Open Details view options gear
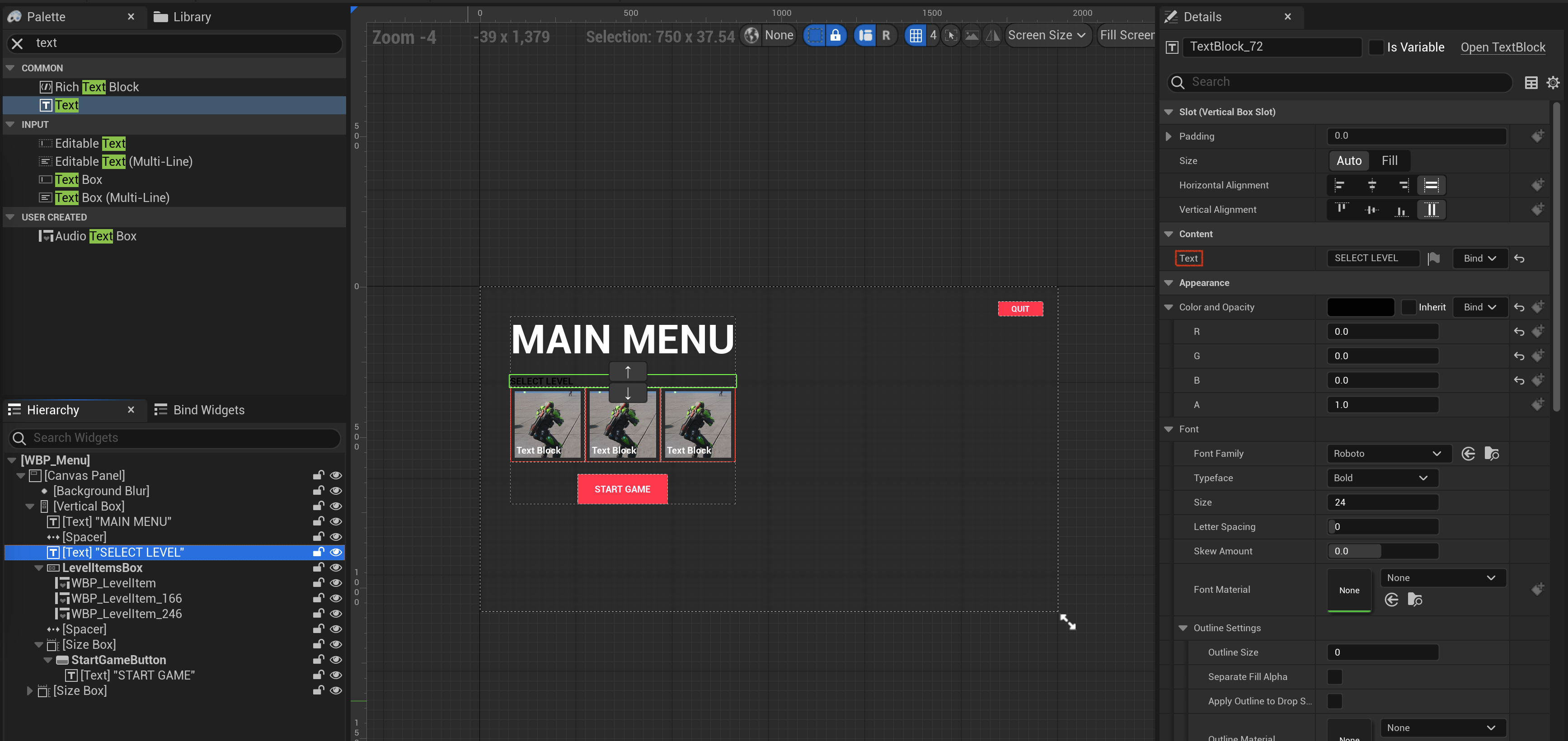This screenshot has height=741, width=1568. point(1553,82)
